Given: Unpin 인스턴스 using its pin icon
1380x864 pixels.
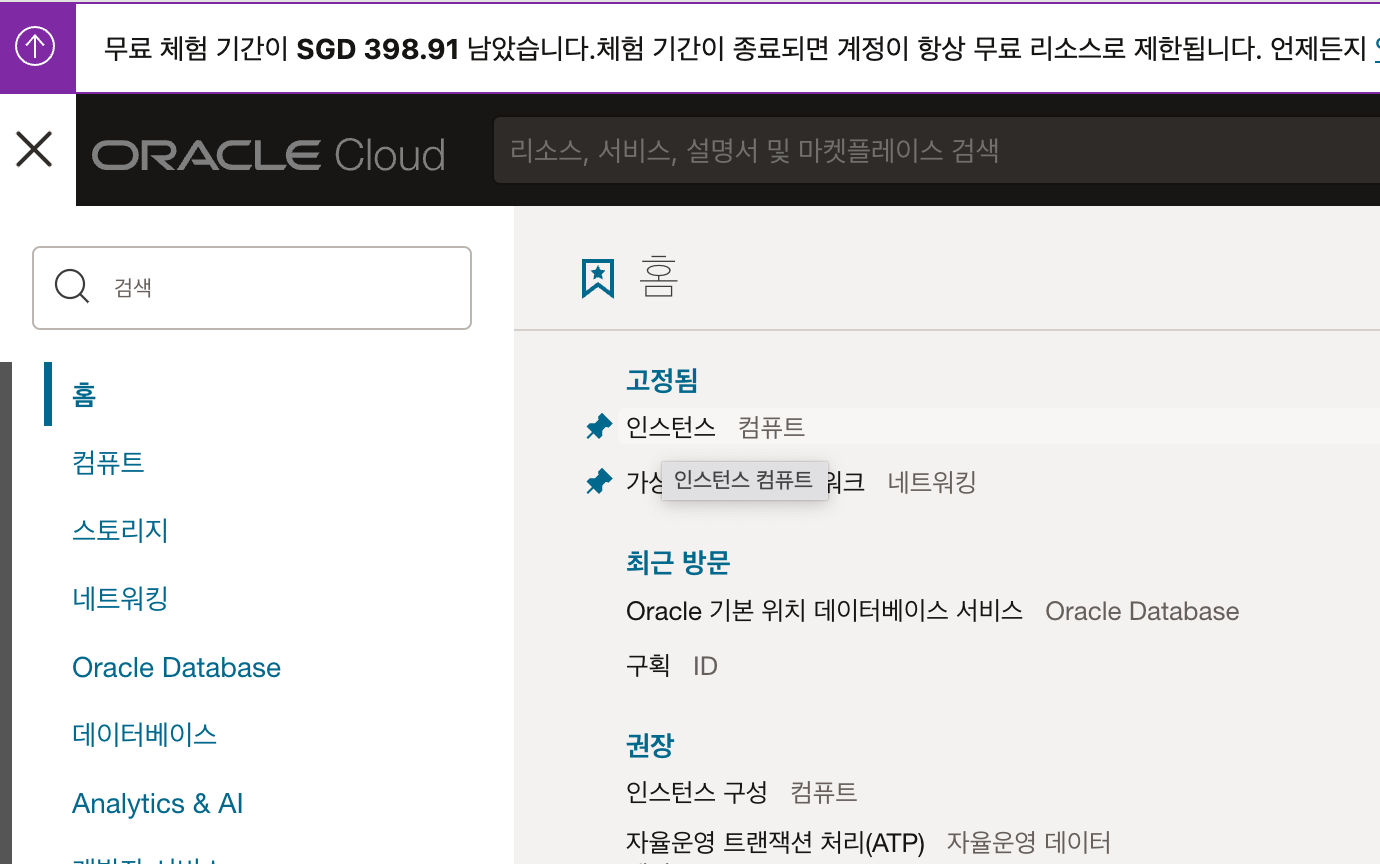Looking at the screenshot, I should point(598,428).
